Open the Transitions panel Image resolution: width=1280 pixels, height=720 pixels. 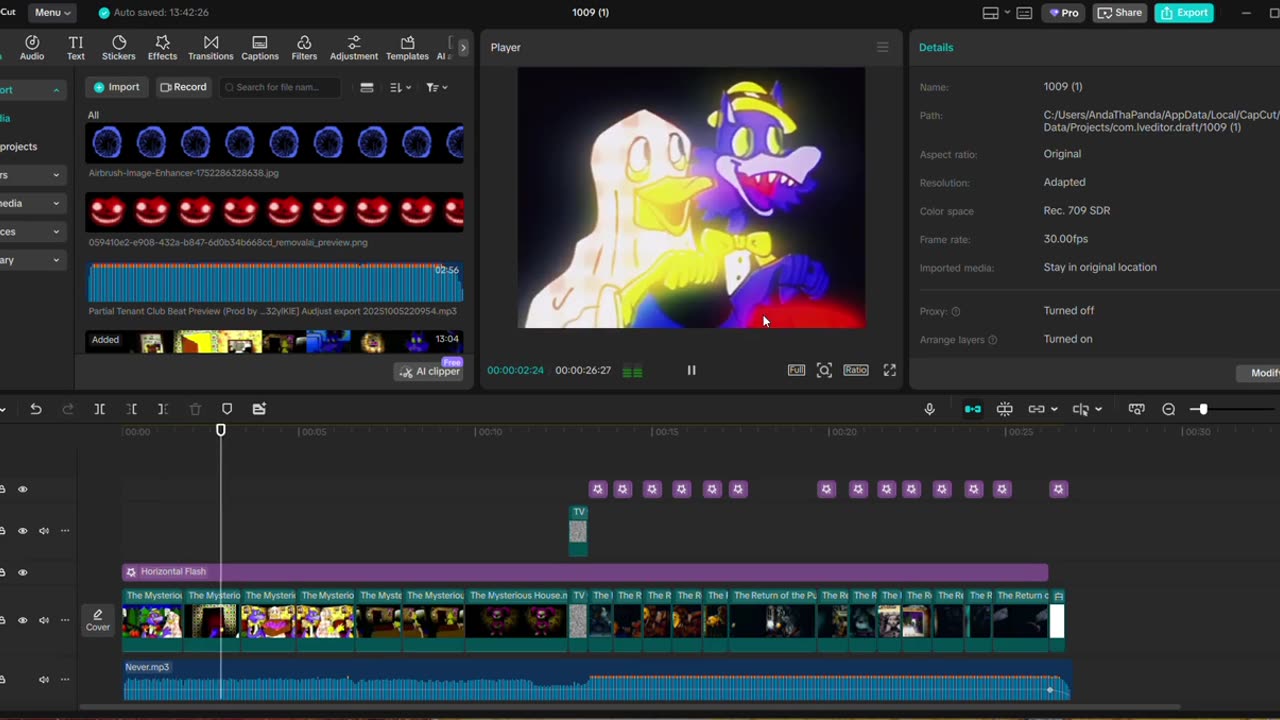(x=210, y=47)
